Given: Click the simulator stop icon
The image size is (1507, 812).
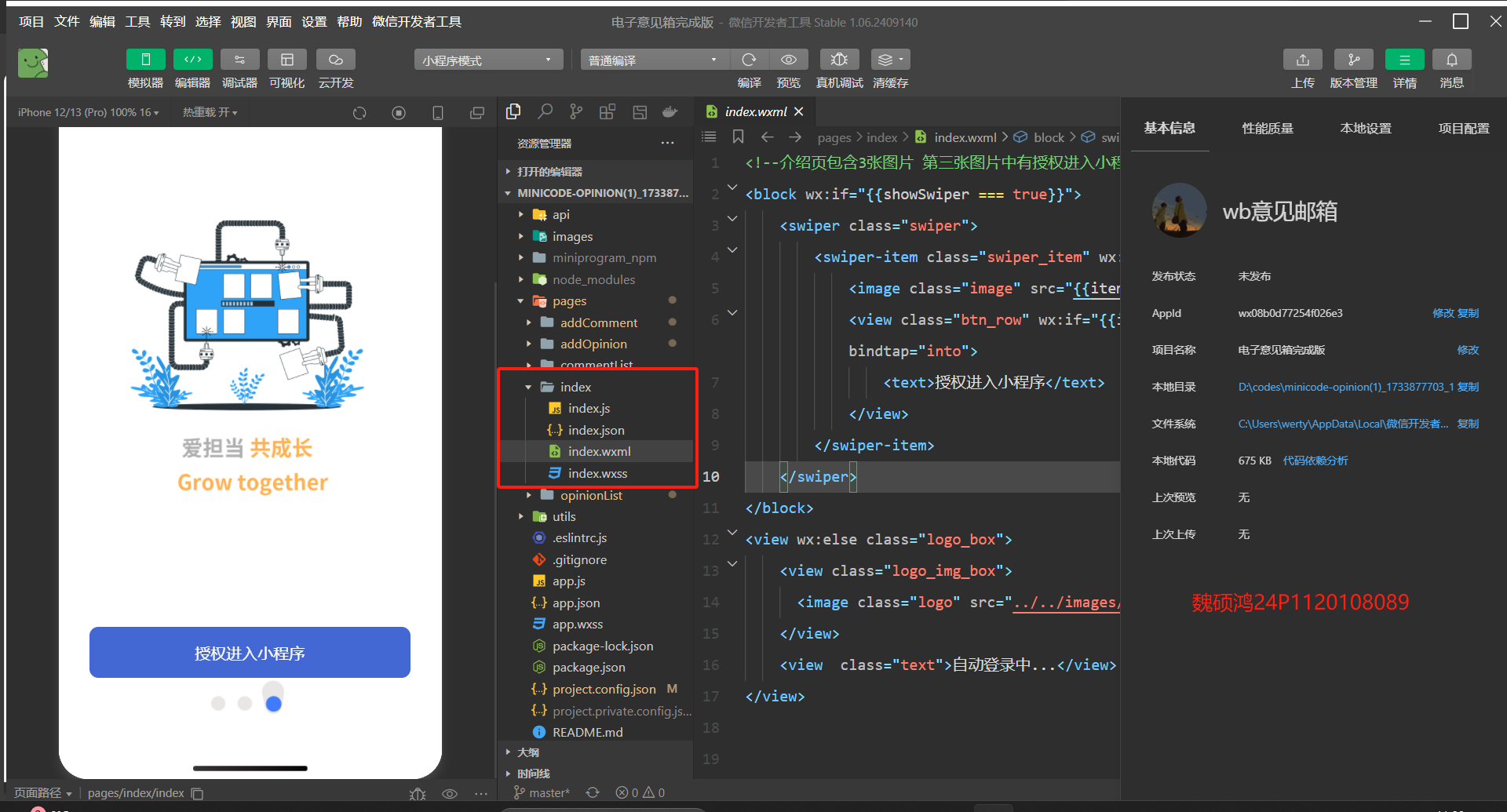Looking at the screenshot, I should coord(399,113).
